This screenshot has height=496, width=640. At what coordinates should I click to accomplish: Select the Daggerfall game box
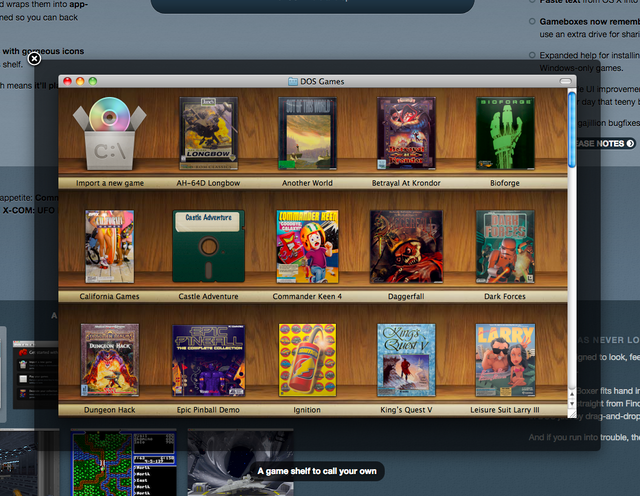coord(406,247)
